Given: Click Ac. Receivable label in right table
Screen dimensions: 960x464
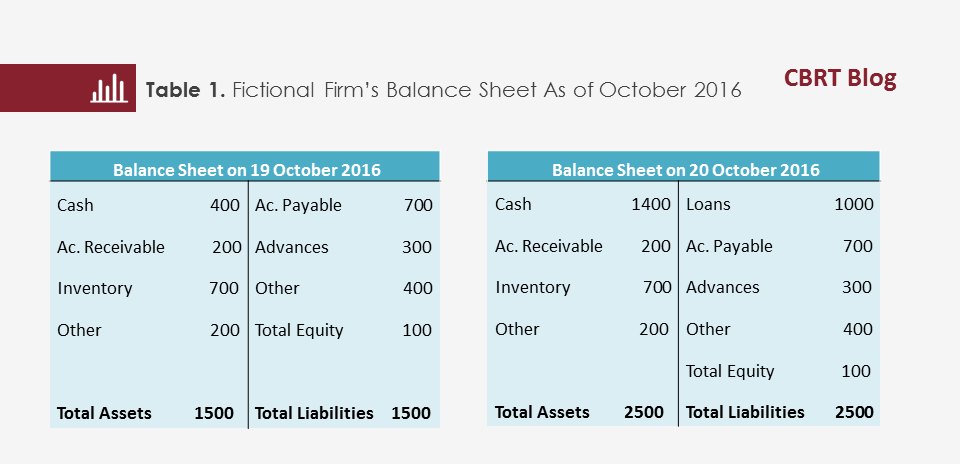Looking at the screenshot, I should [549, 246].
